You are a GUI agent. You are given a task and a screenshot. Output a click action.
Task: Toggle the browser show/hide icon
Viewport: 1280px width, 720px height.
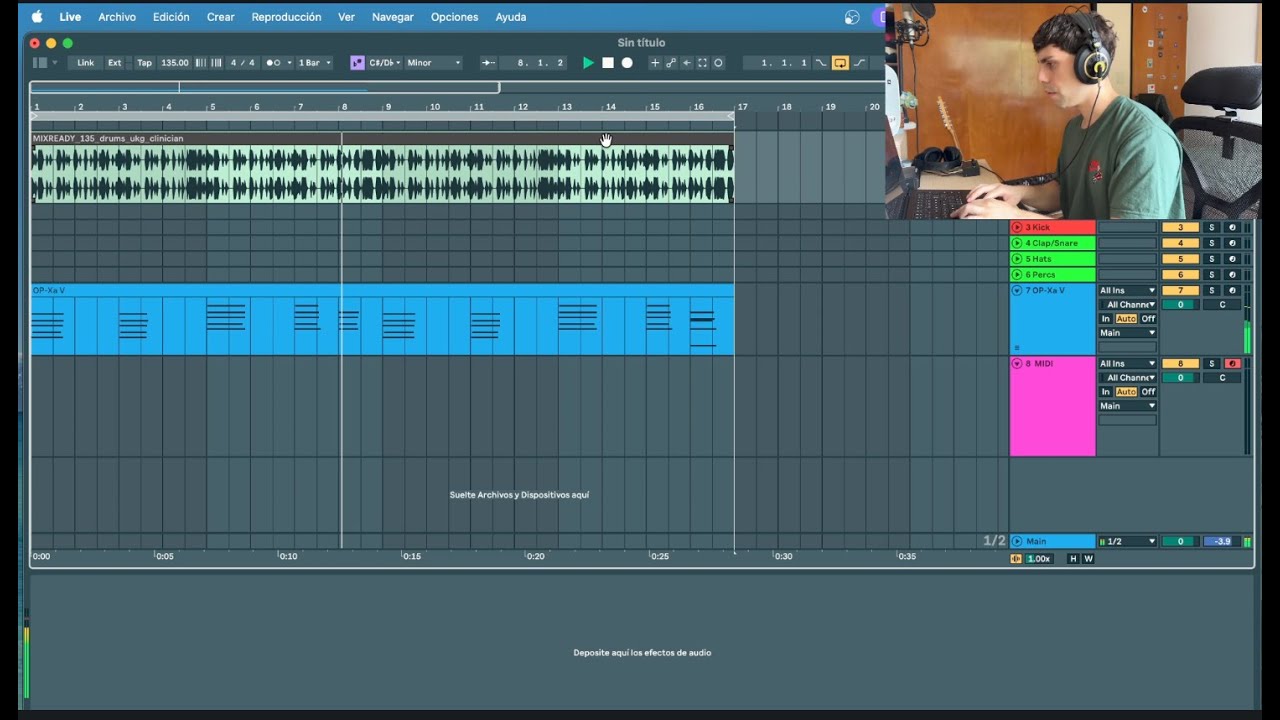[40, 62]
